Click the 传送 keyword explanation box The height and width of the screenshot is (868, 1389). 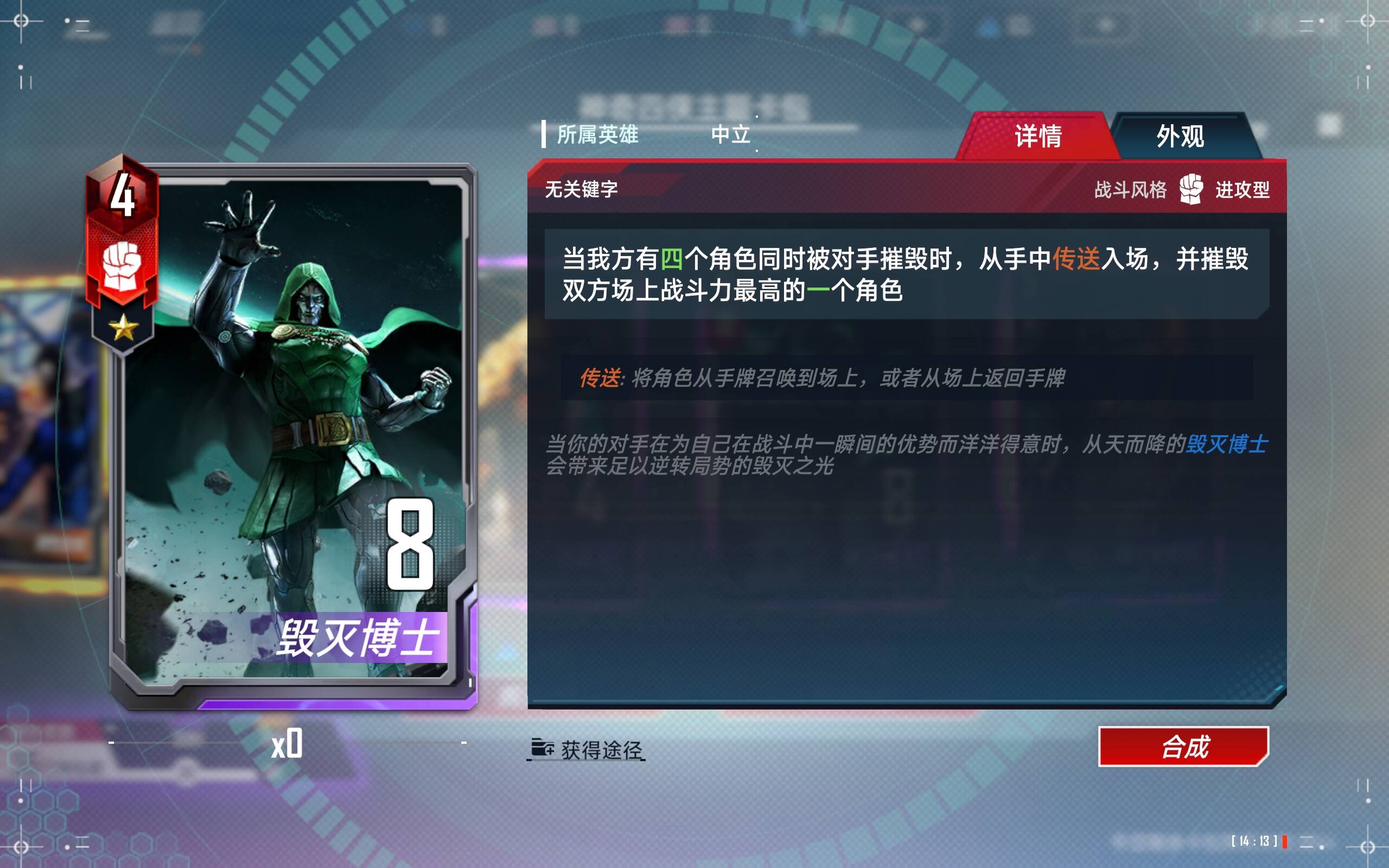click(906, 378)
